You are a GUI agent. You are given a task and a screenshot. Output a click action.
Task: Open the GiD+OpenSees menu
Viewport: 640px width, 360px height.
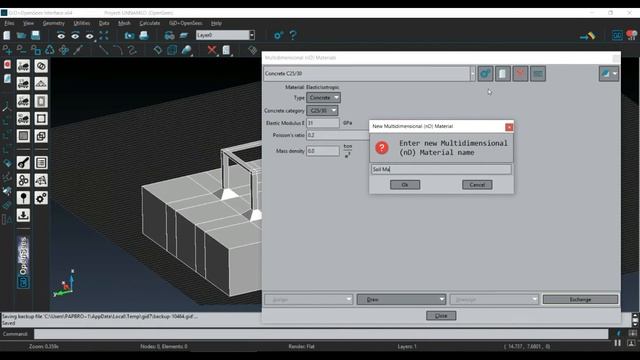186,23
